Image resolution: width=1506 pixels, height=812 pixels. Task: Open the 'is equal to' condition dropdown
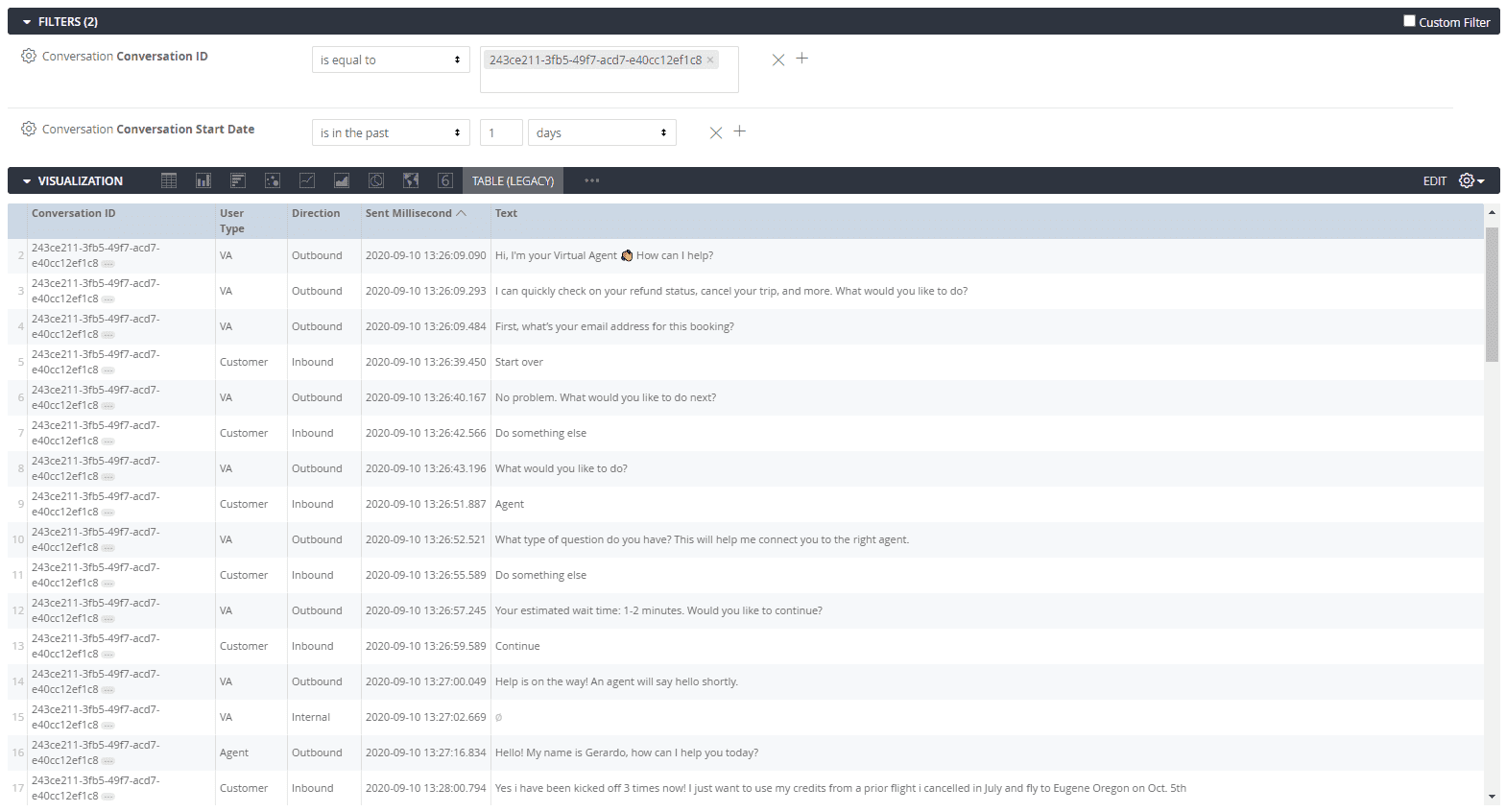pyautogui.click(x=391, y=60)
